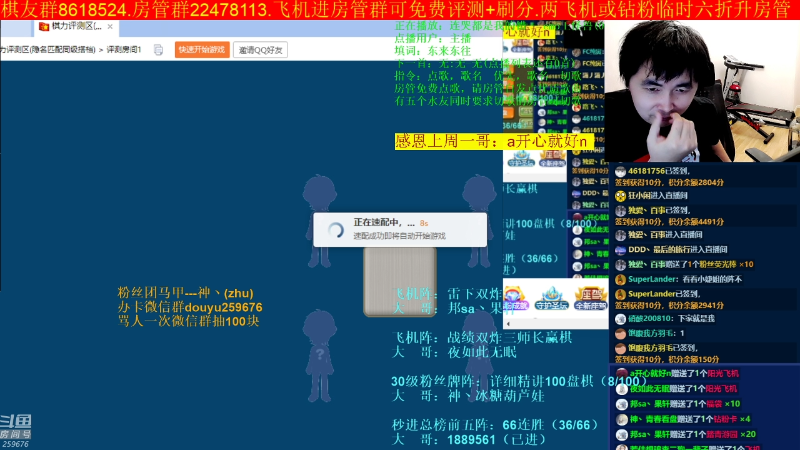This screenshot has height=450, width=800.
Task: Click avatar beside SuperLander已签到
Action: pyautogui.click(x=620, y=294)
